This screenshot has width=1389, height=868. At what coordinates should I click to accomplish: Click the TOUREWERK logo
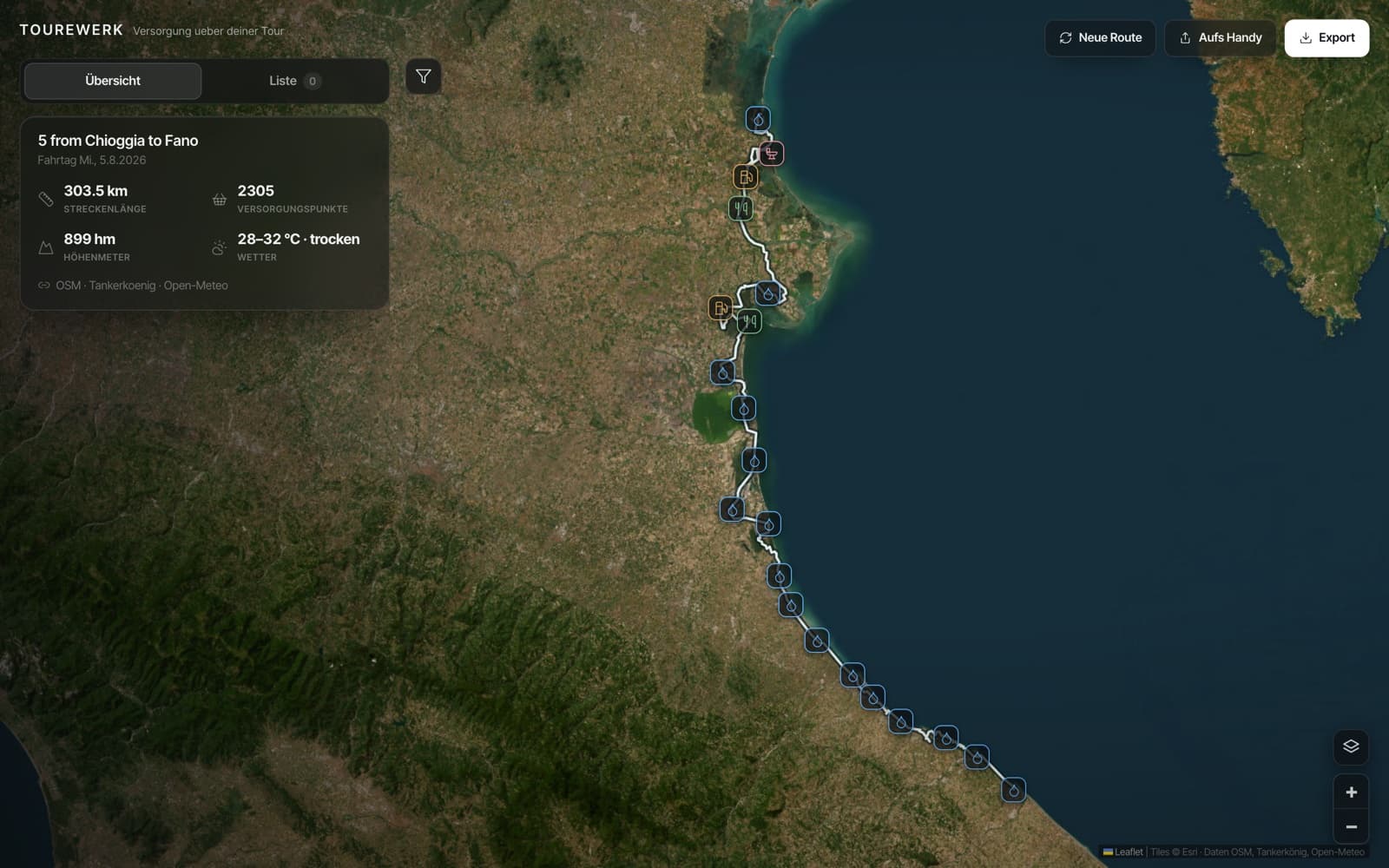click(x=71, y=30)
